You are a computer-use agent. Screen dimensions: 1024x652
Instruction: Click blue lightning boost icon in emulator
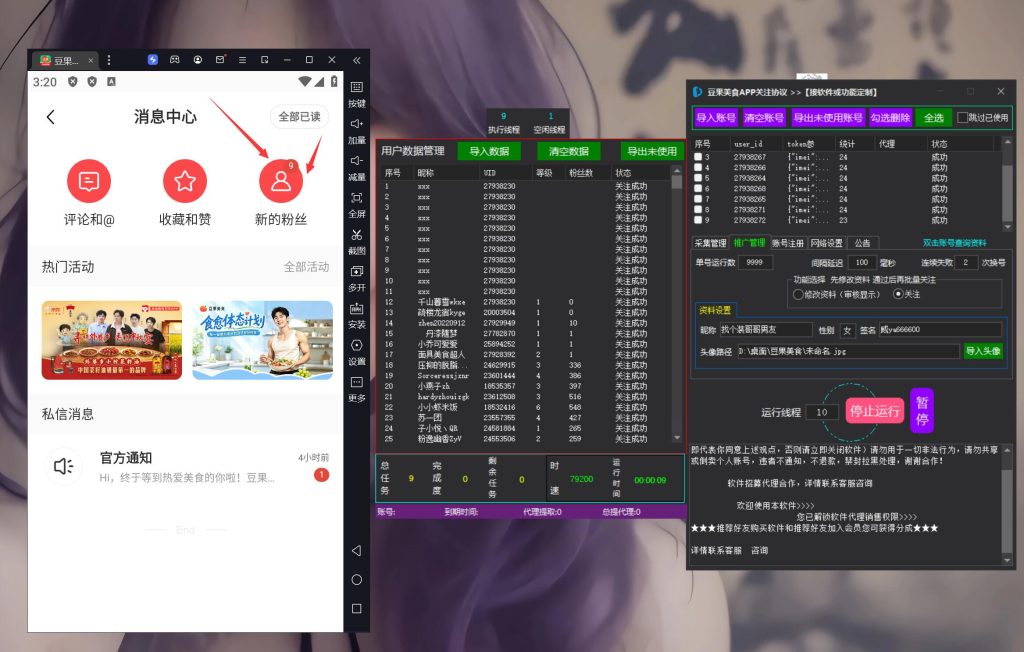(153, 59)
